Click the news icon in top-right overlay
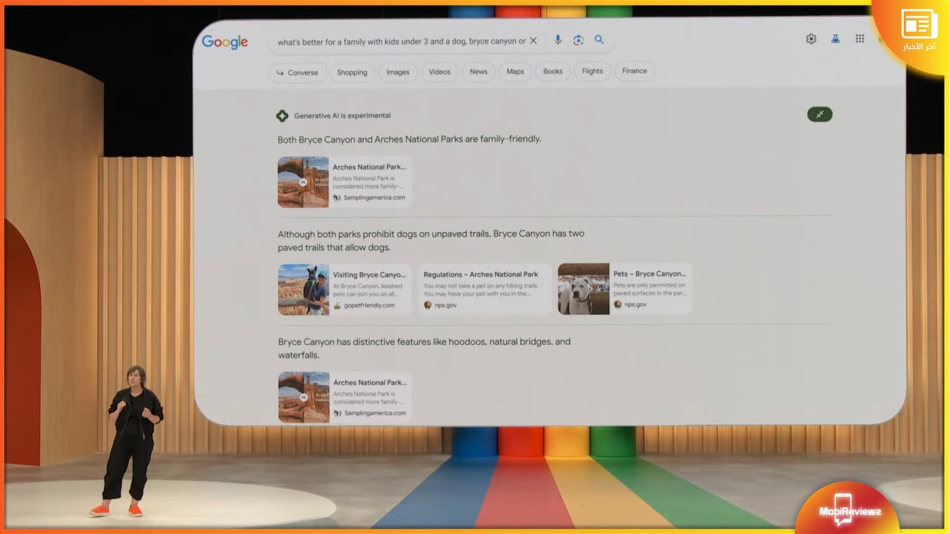Image resolution: width=950 pixels, height=534 pixels. (918, 25)
